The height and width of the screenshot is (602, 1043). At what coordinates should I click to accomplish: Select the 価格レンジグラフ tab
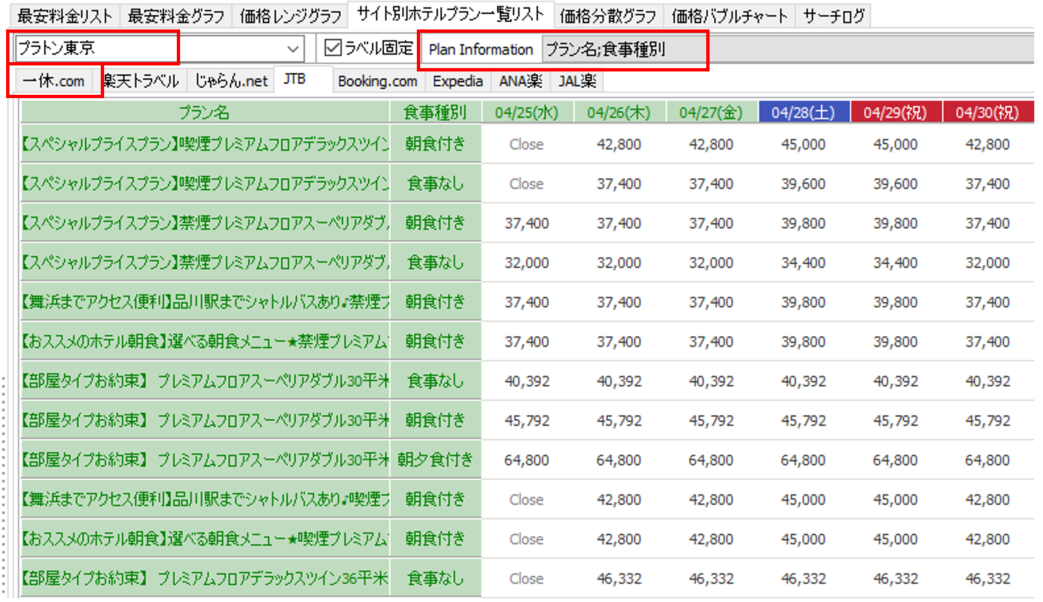click(289, 16)
